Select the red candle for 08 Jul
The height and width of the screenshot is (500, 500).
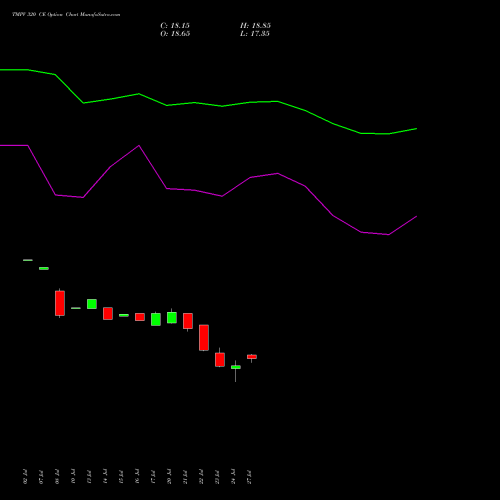tap(60, 303)
